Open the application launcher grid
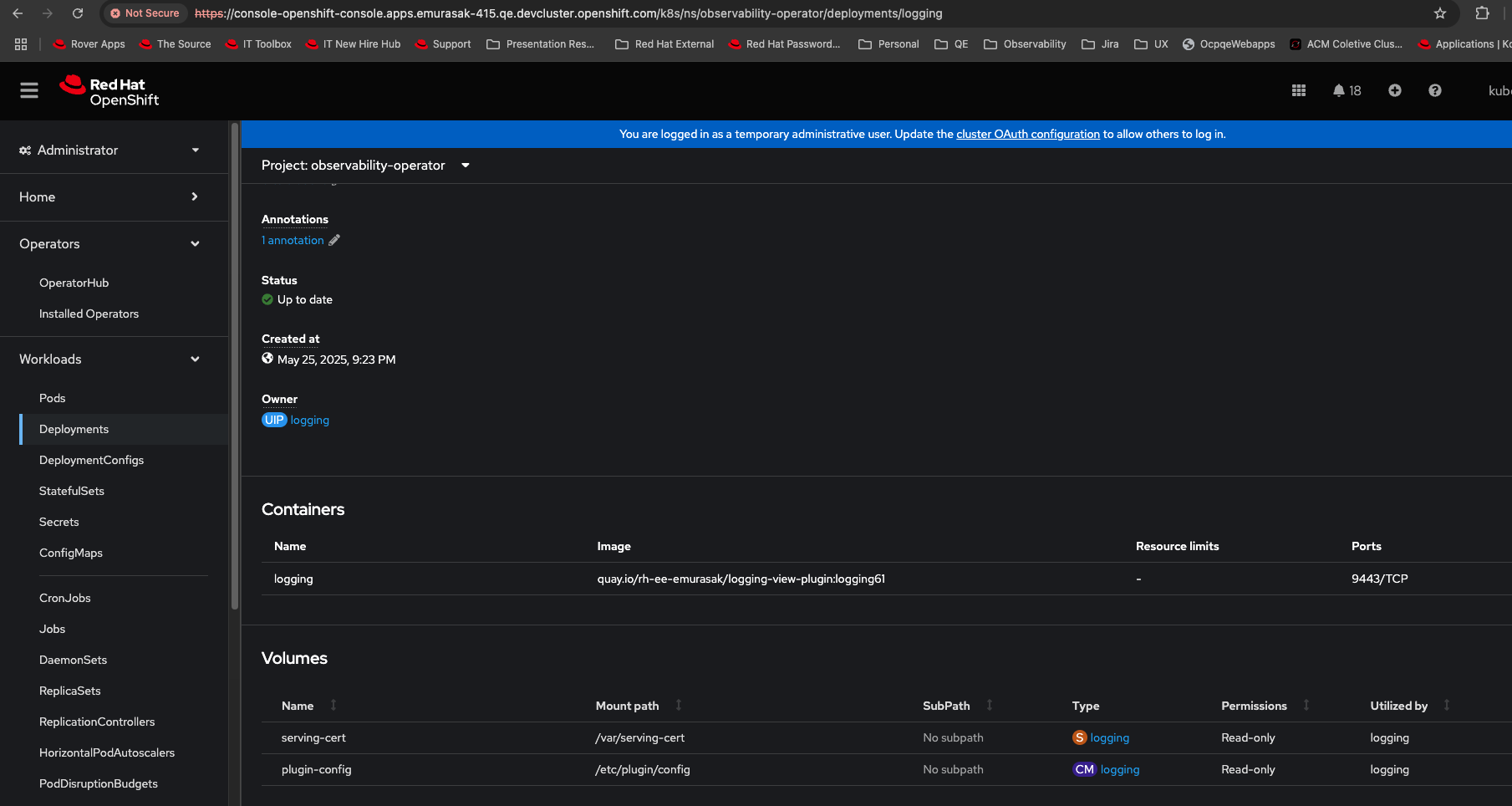This screenshot has height=806, width=1512. 1299,90
